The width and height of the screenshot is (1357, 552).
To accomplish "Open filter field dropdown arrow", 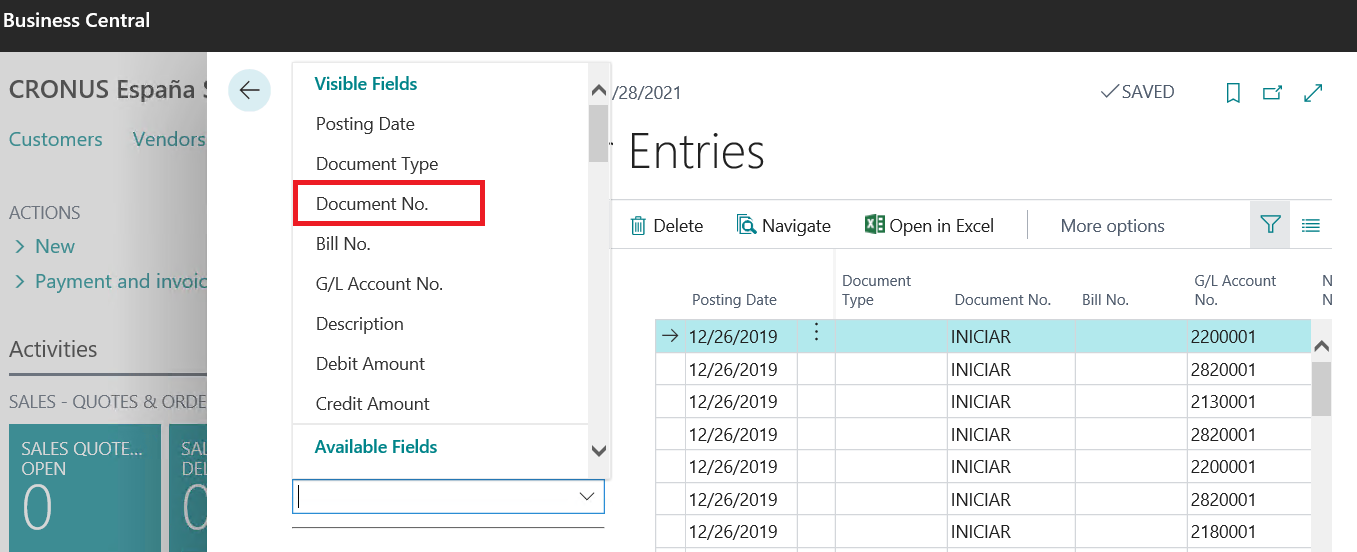I will [587, 497].
